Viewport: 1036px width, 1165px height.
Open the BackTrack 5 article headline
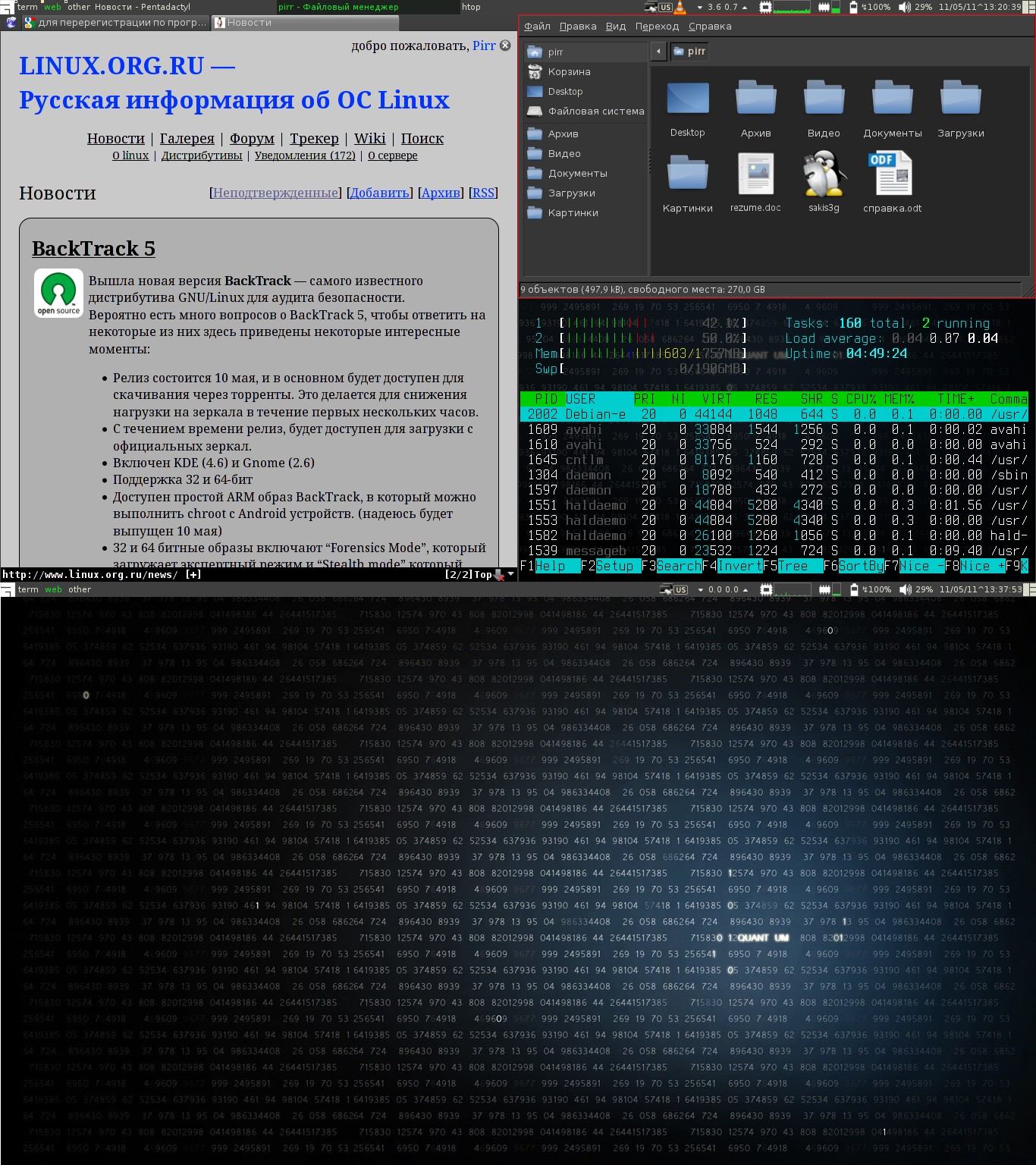(93, 248)
